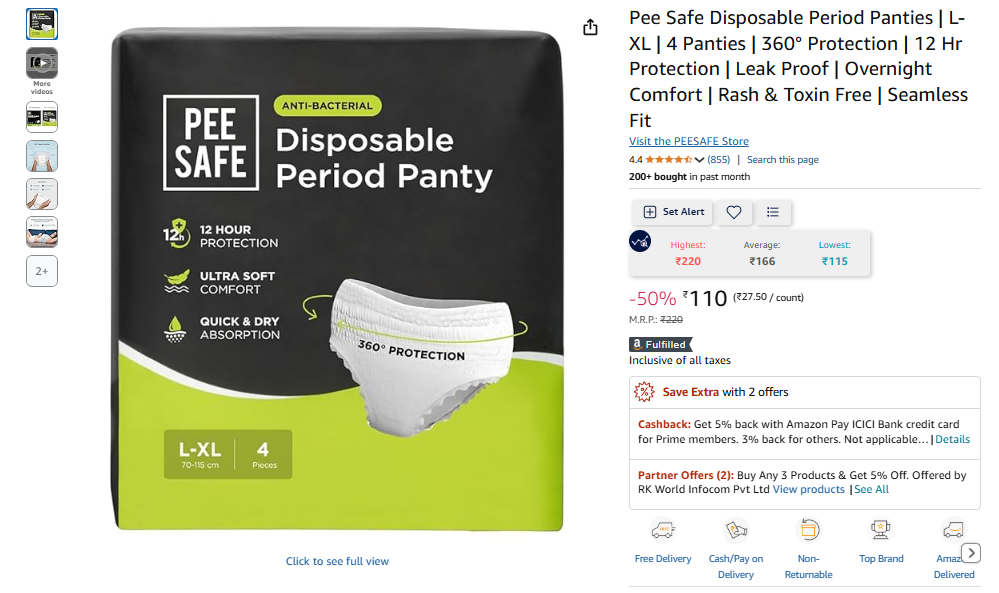This screenshot has width=999, height=593.
Task: Click the Cash/Pay on Delivery icon
Action: pos(735,530)
